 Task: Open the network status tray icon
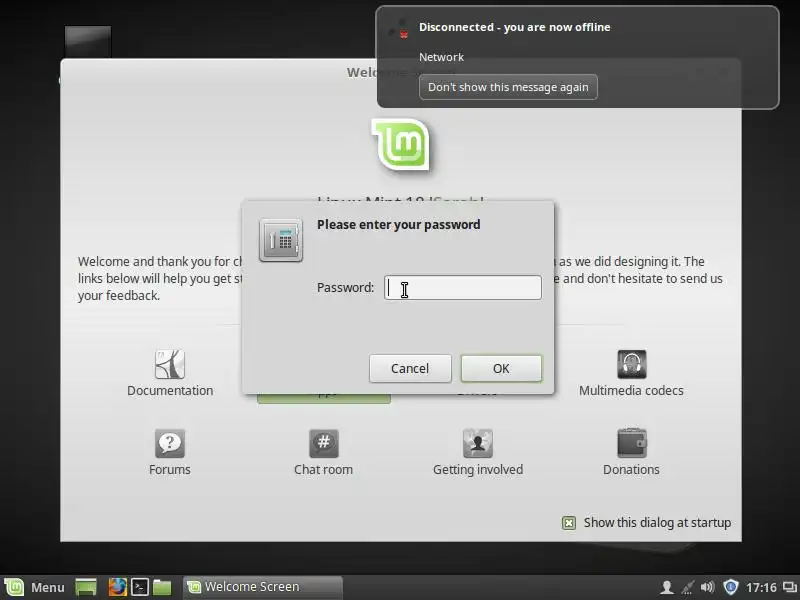tap(687, 587)
